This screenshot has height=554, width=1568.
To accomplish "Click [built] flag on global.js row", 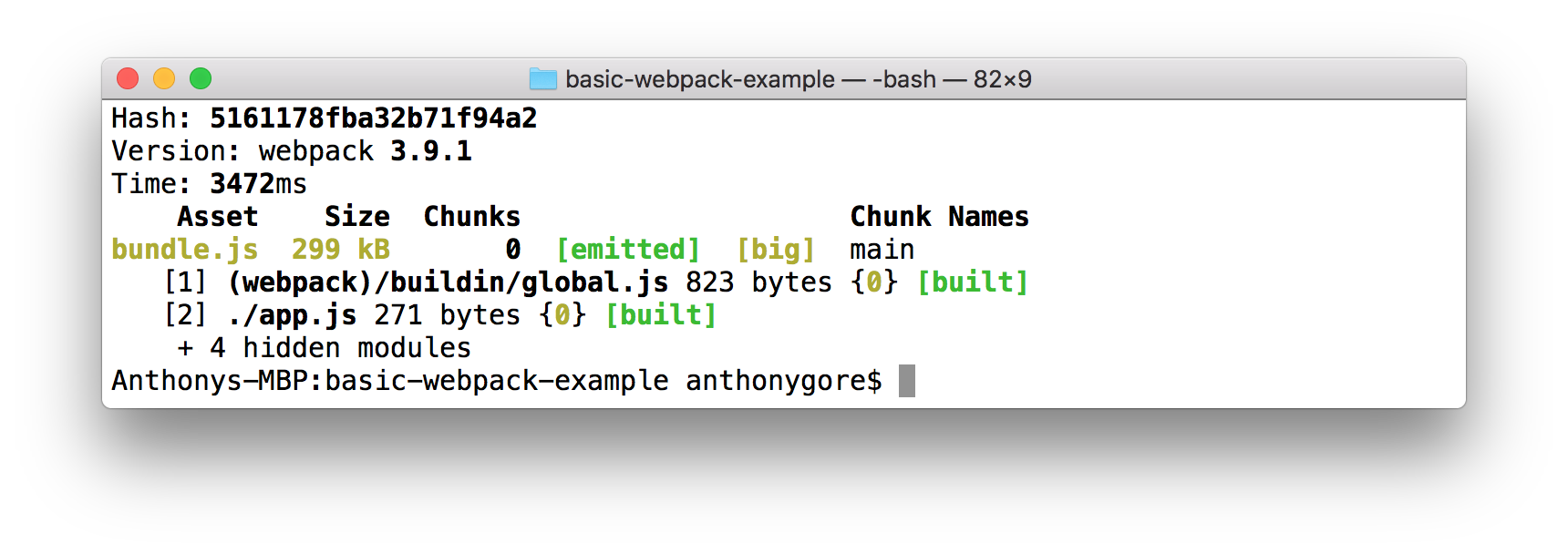I will click(x=972, y=282).
